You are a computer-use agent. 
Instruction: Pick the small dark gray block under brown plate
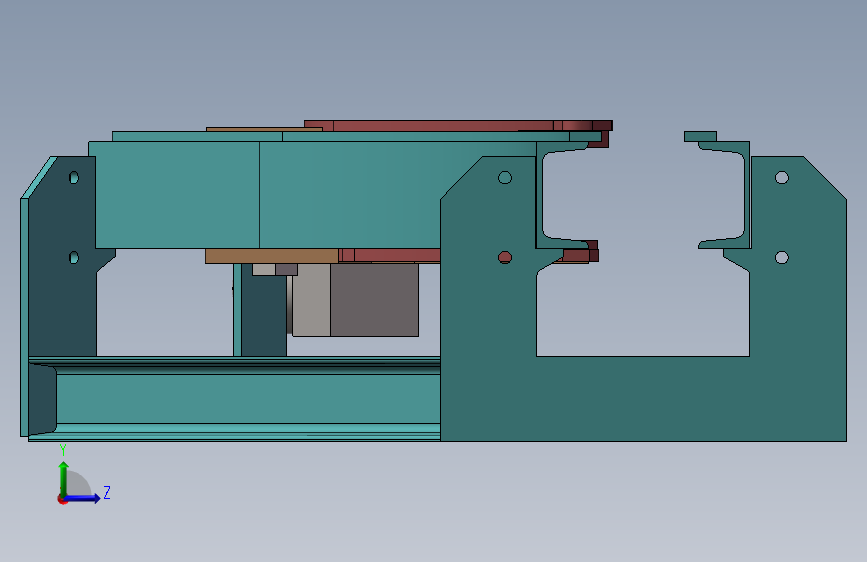[x=286, y=269]
